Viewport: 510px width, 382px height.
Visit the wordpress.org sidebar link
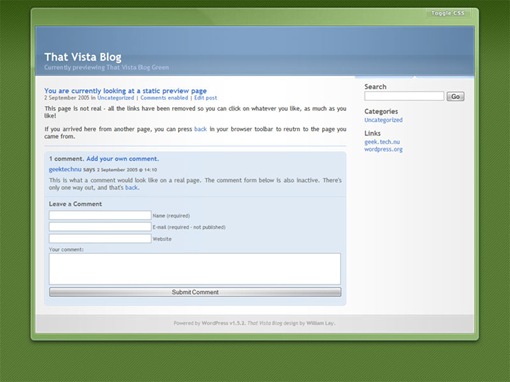383,149
